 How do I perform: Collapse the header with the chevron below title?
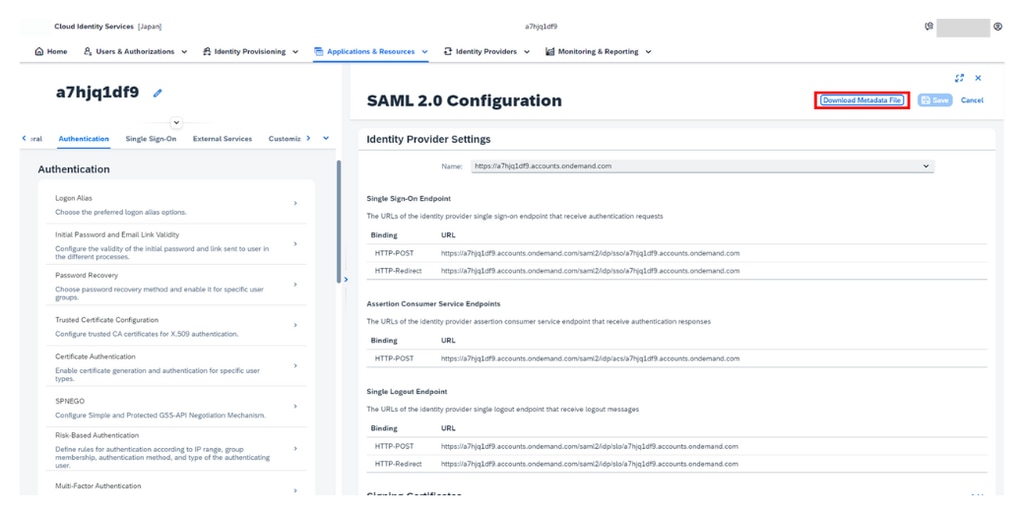177,123
